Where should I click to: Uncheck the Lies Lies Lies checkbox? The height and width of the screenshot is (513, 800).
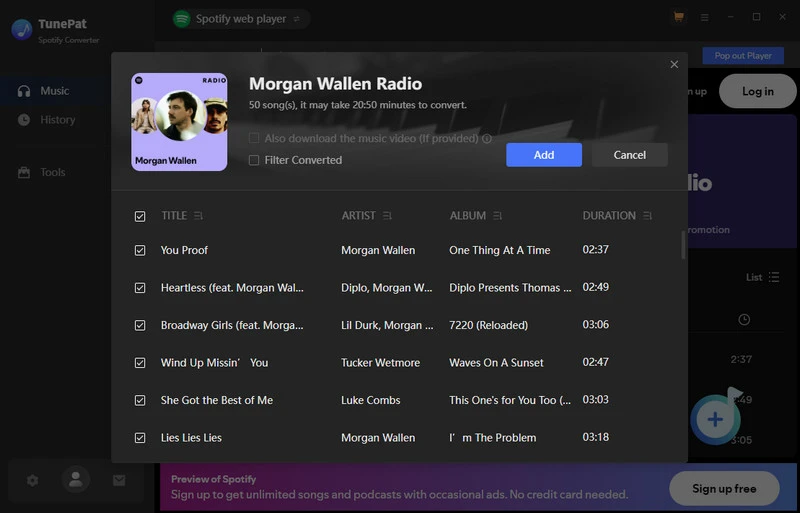tap(140, 438)
